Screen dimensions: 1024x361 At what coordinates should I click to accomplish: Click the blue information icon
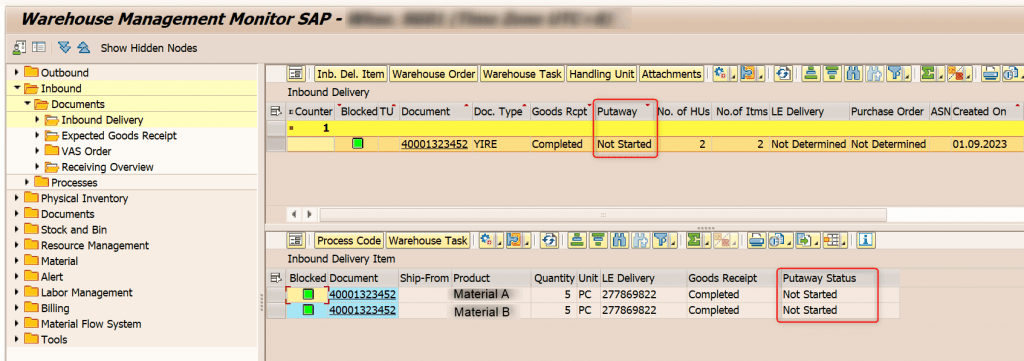[x=865, y=240]
